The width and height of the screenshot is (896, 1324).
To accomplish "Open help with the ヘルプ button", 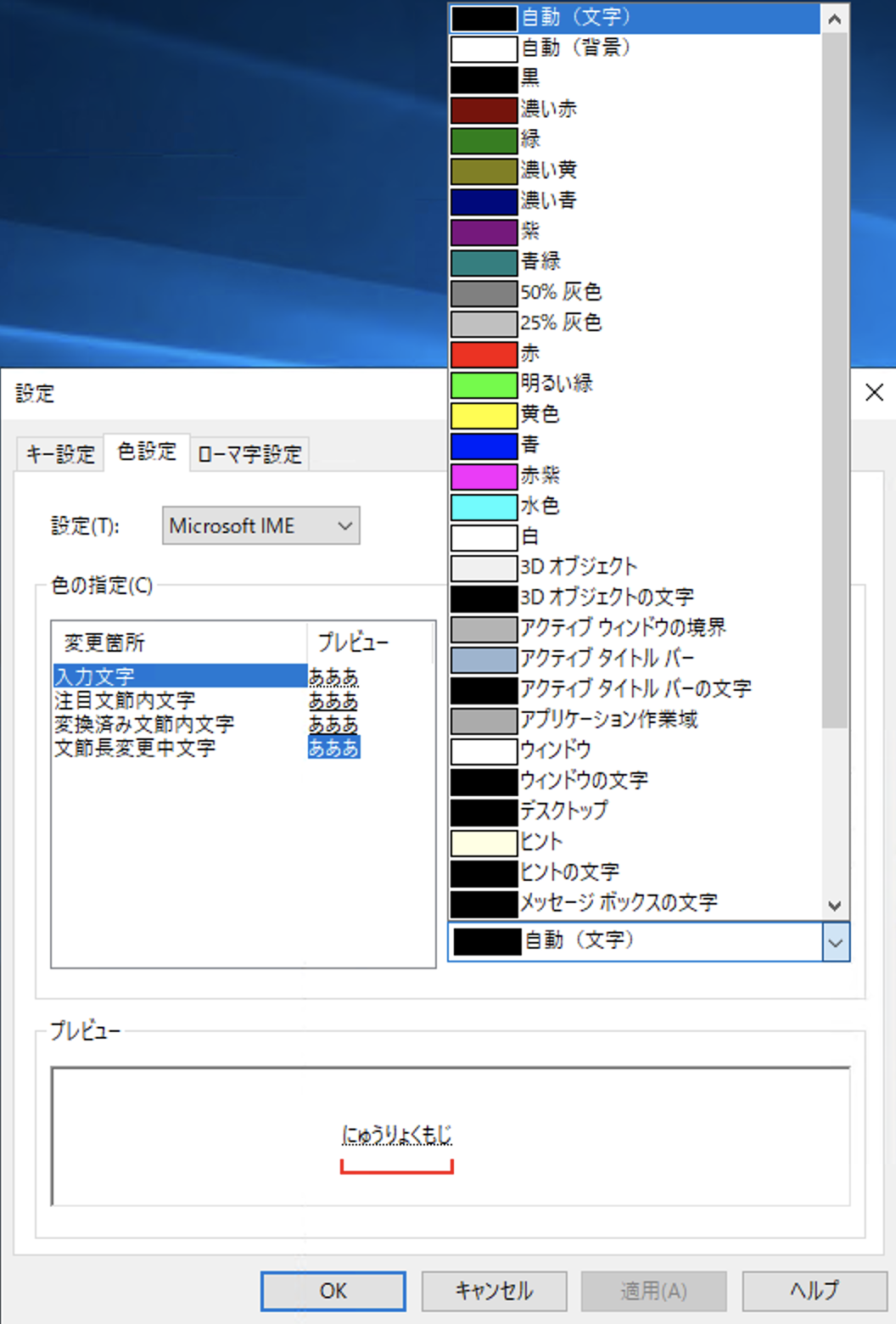I will (x=815, y=1291).
